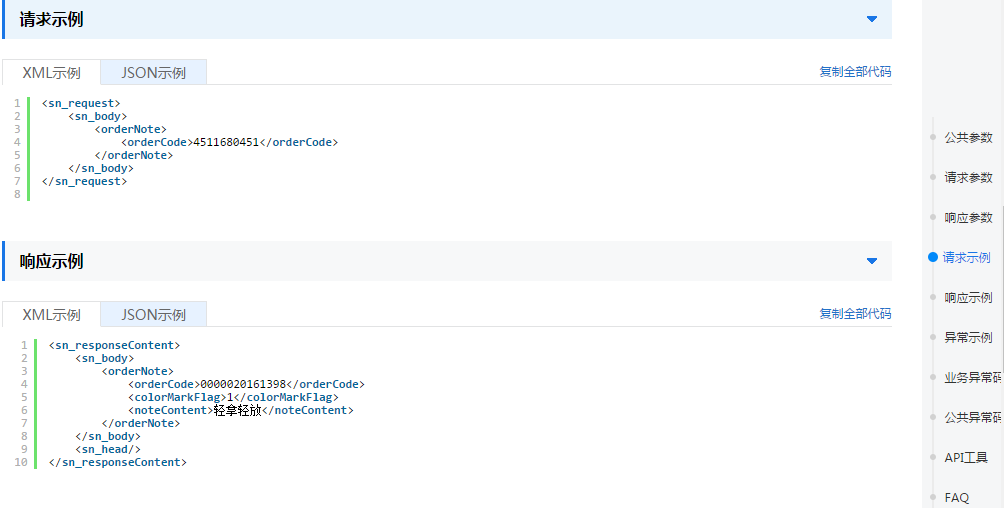Click the <sn_responseContent> opening tag line
The width and height of the screenshot is (1004, 508).
(115, 345)
